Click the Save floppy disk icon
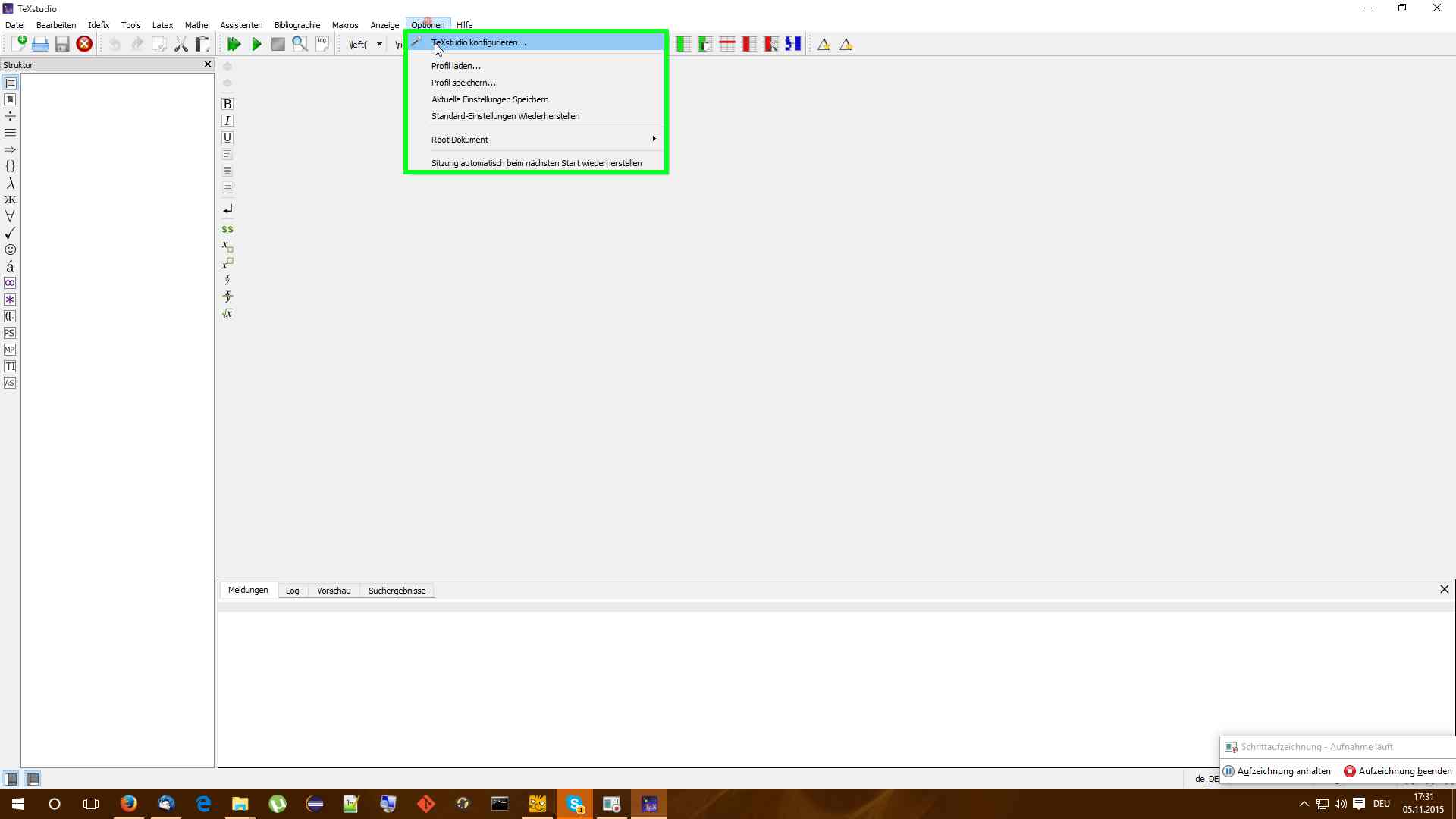The height and width of the screenshot is (819, 1456). (62, 44)
